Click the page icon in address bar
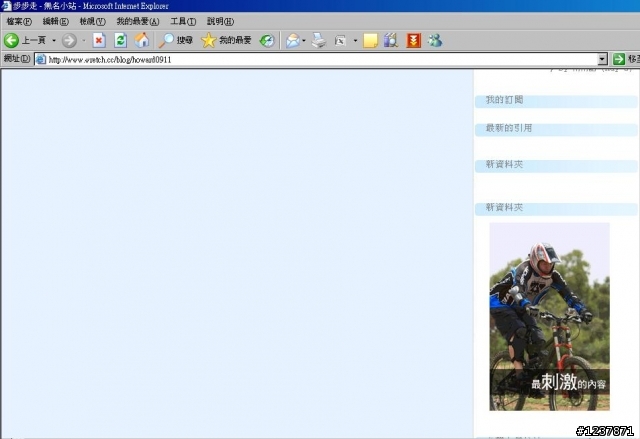The width and height of the screenshot is (640, 439). [41, 60]
